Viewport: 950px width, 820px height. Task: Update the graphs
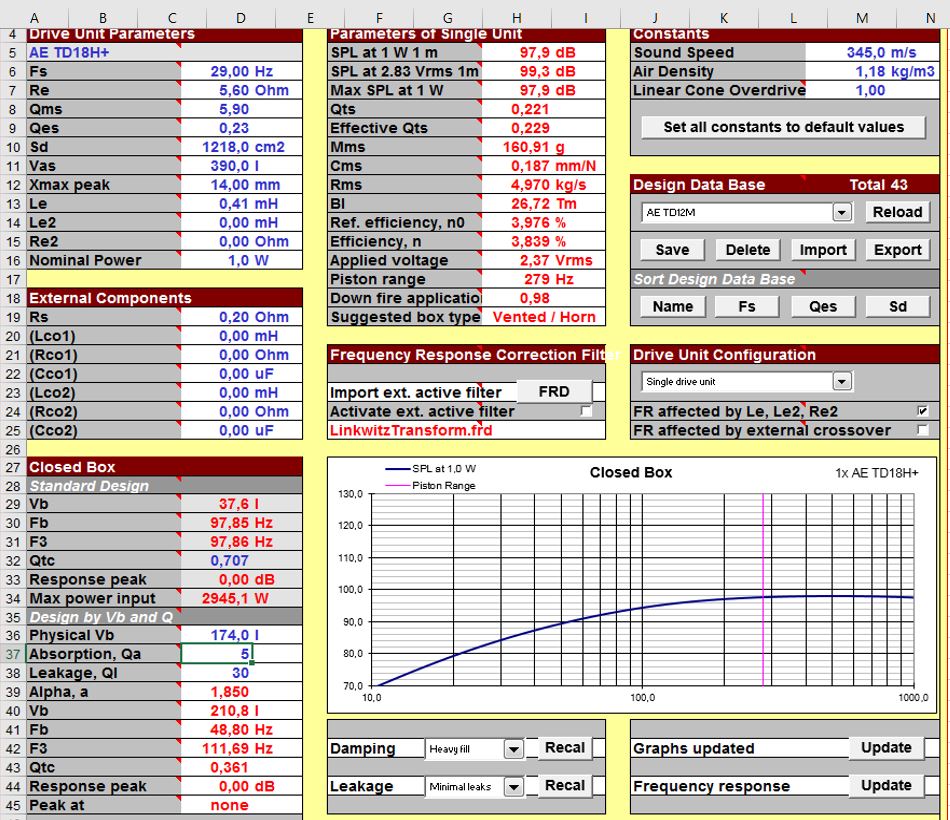888,747
